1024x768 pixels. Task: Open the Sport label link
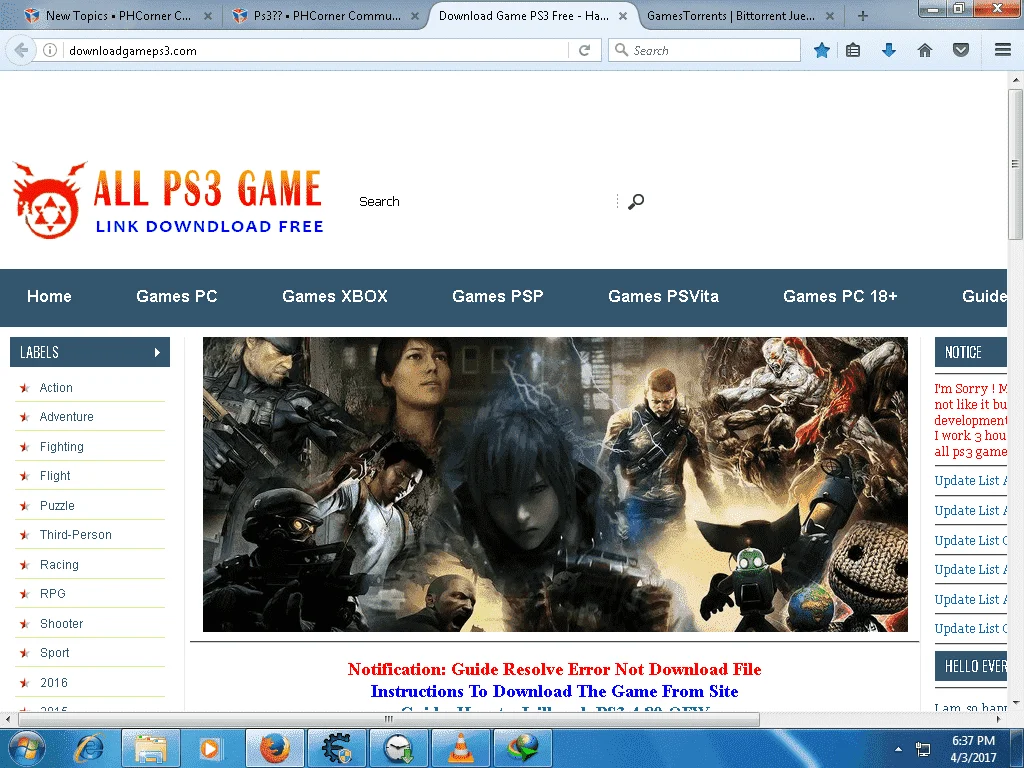[54, 653]
